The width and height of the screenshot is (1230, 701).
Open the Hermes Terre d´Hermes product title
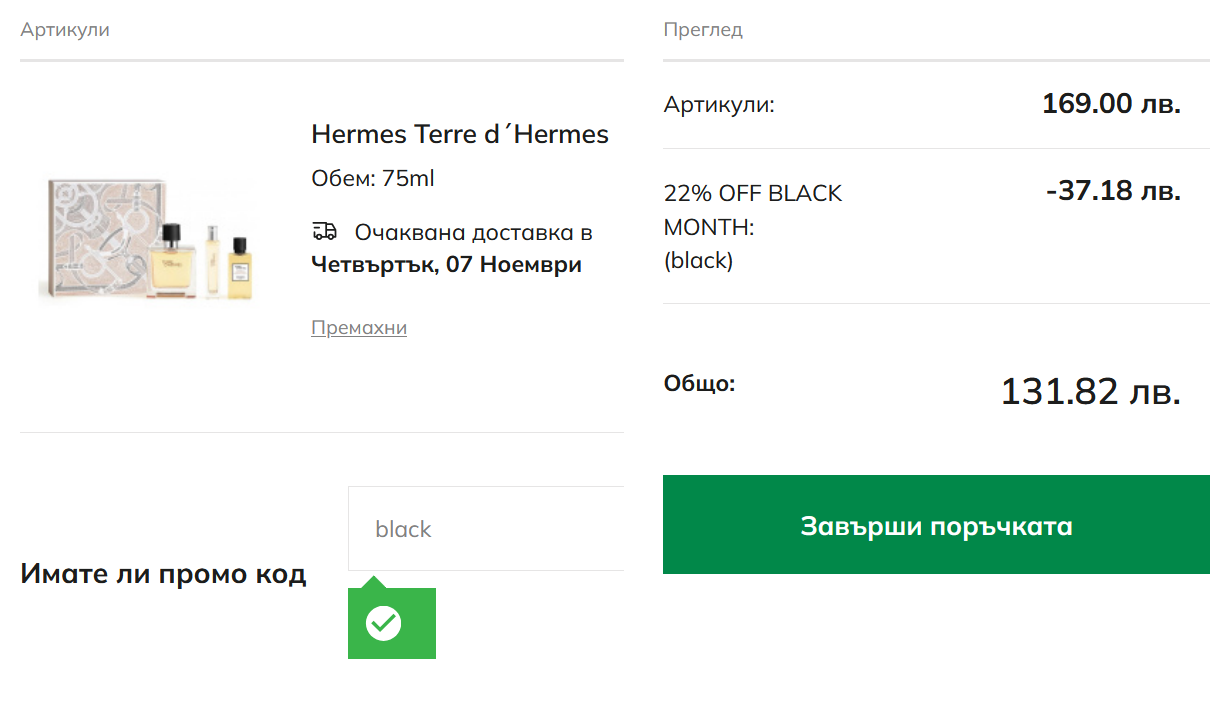(460, 134)
